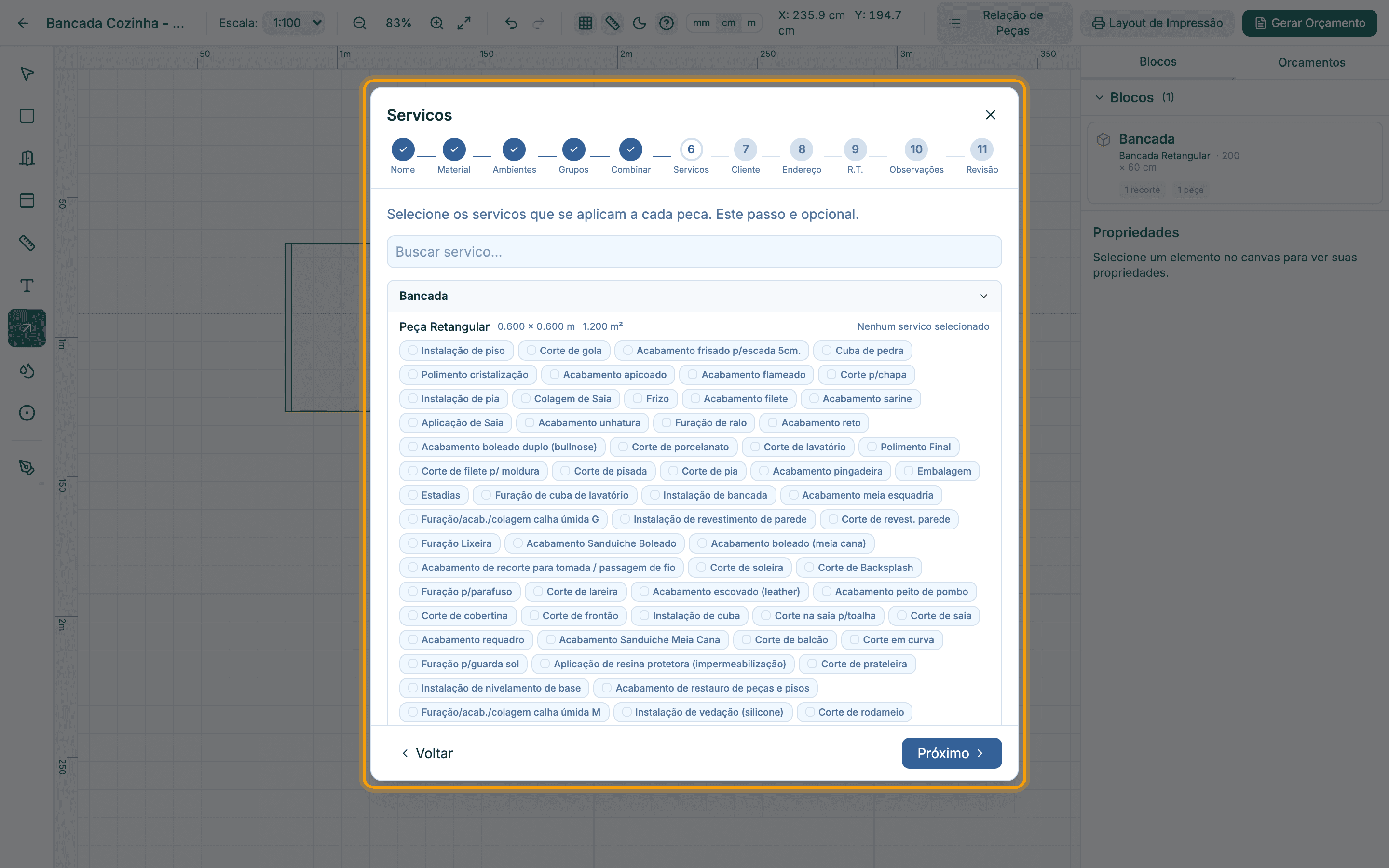Open help with the question mark icon
This screenshot has height=868, width=1389.
click(667, 23)
